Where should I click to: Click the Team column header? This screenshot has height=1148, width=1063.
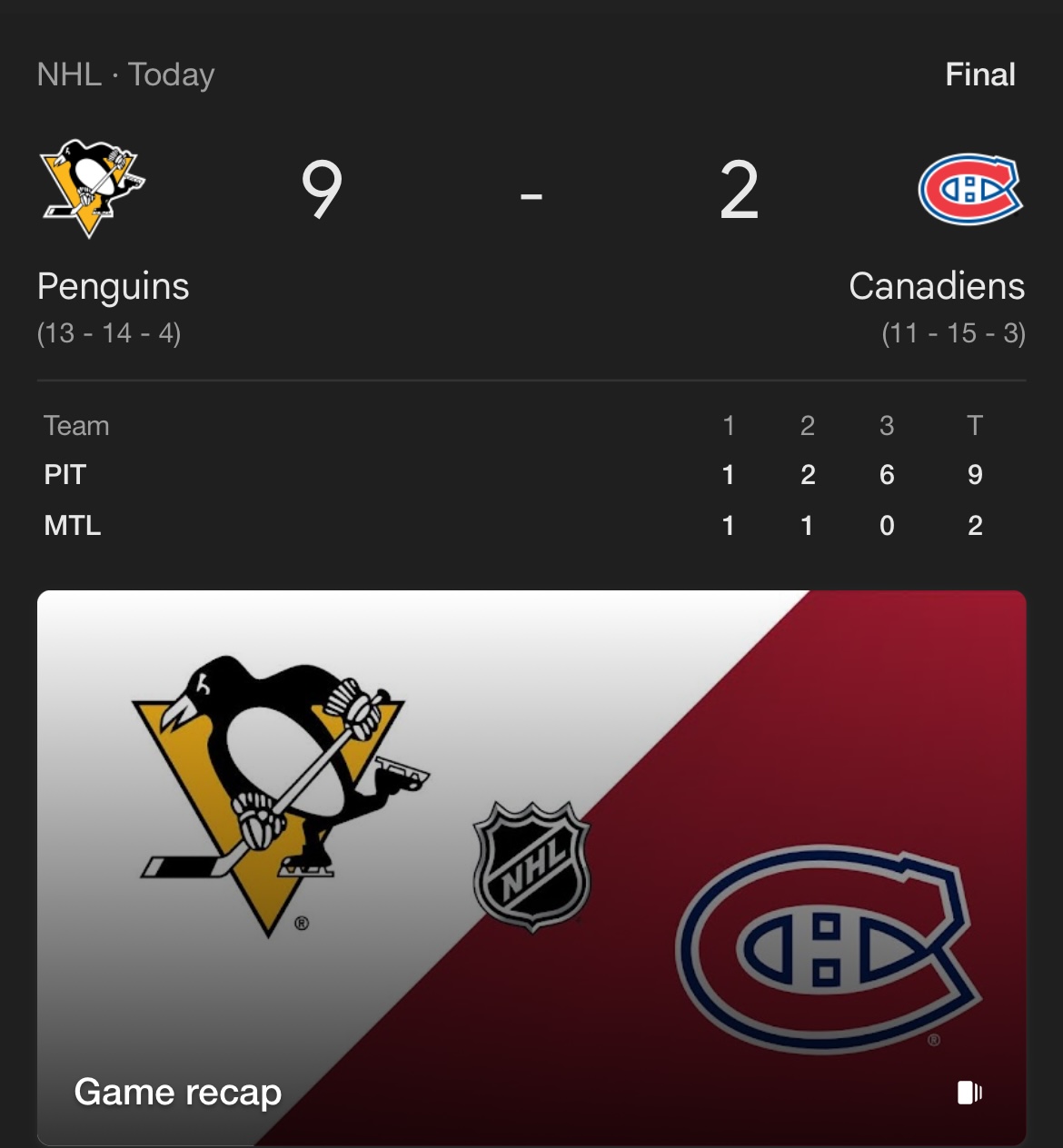[x=76, y=426]
